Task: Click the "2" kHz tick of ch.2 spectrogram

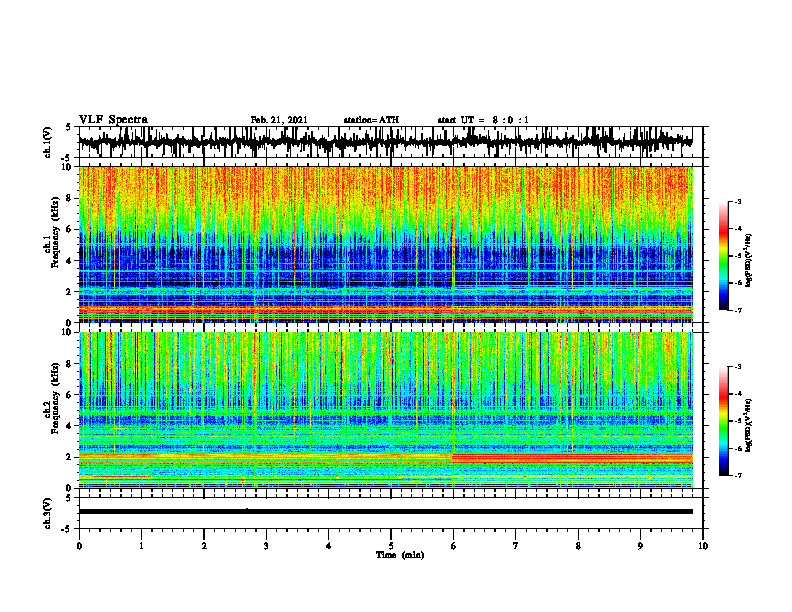Action: (x=70, y=457)
